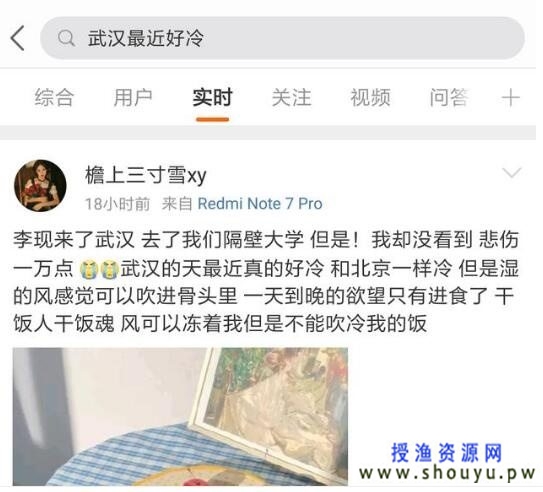Switch to the 综合 tab
543x492 pixels.
54,97
